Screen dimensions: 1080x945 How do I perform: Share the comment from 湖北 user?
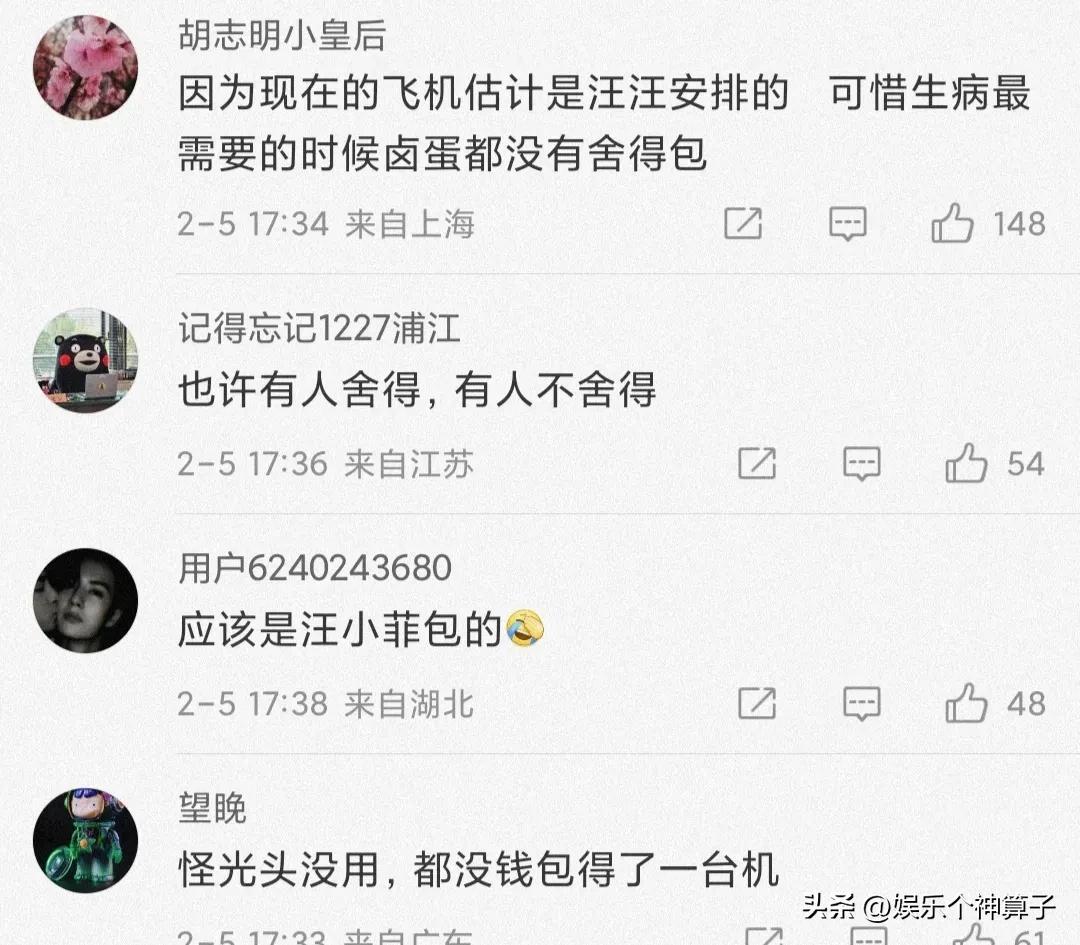tap(757, 703)
